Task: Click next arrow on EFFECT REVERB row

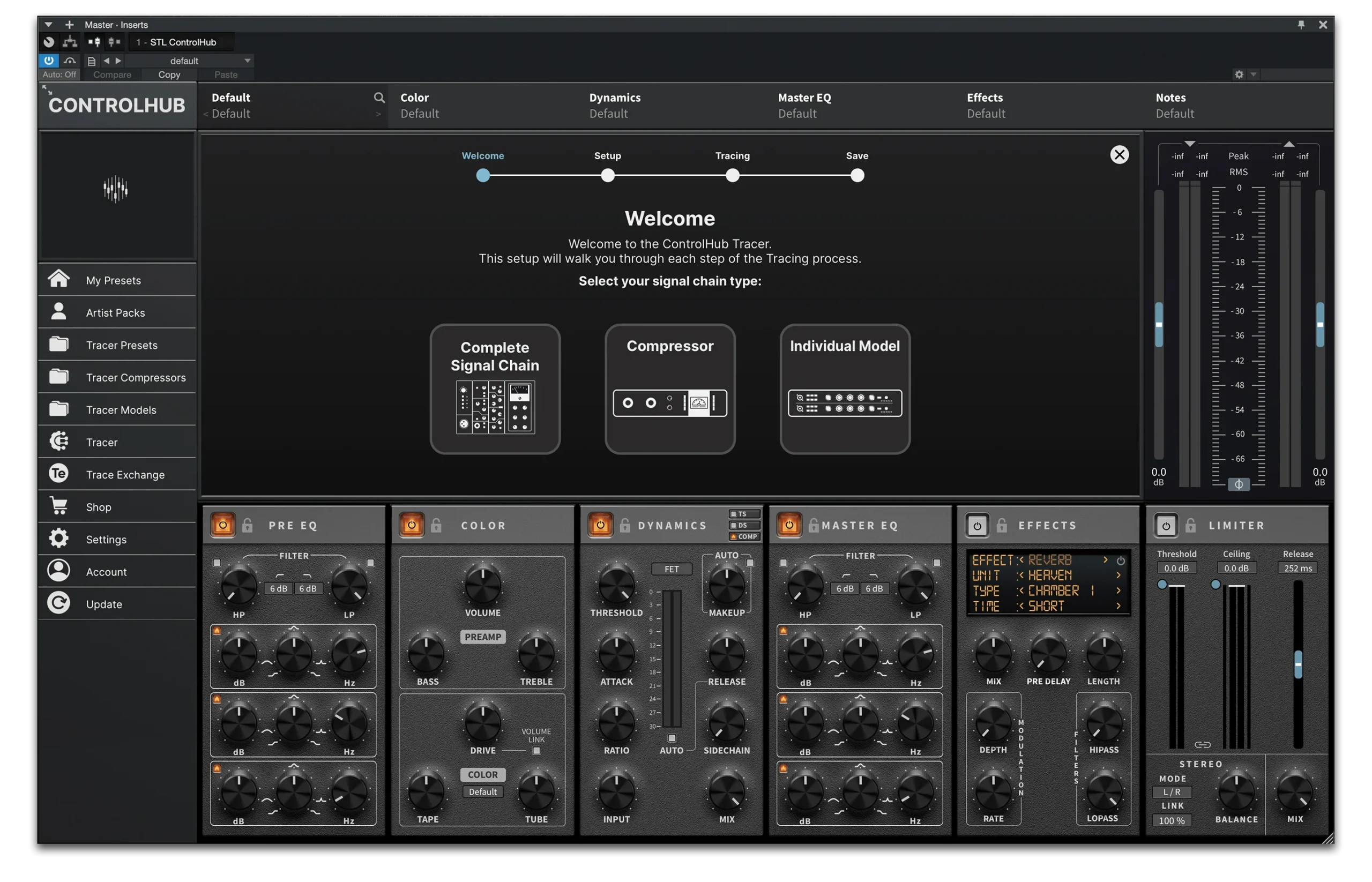Action: (1106, 559)
